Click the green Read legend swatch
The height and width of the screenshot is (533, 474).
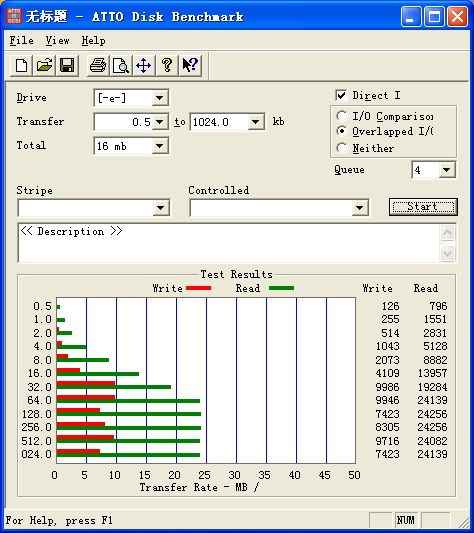281,288
